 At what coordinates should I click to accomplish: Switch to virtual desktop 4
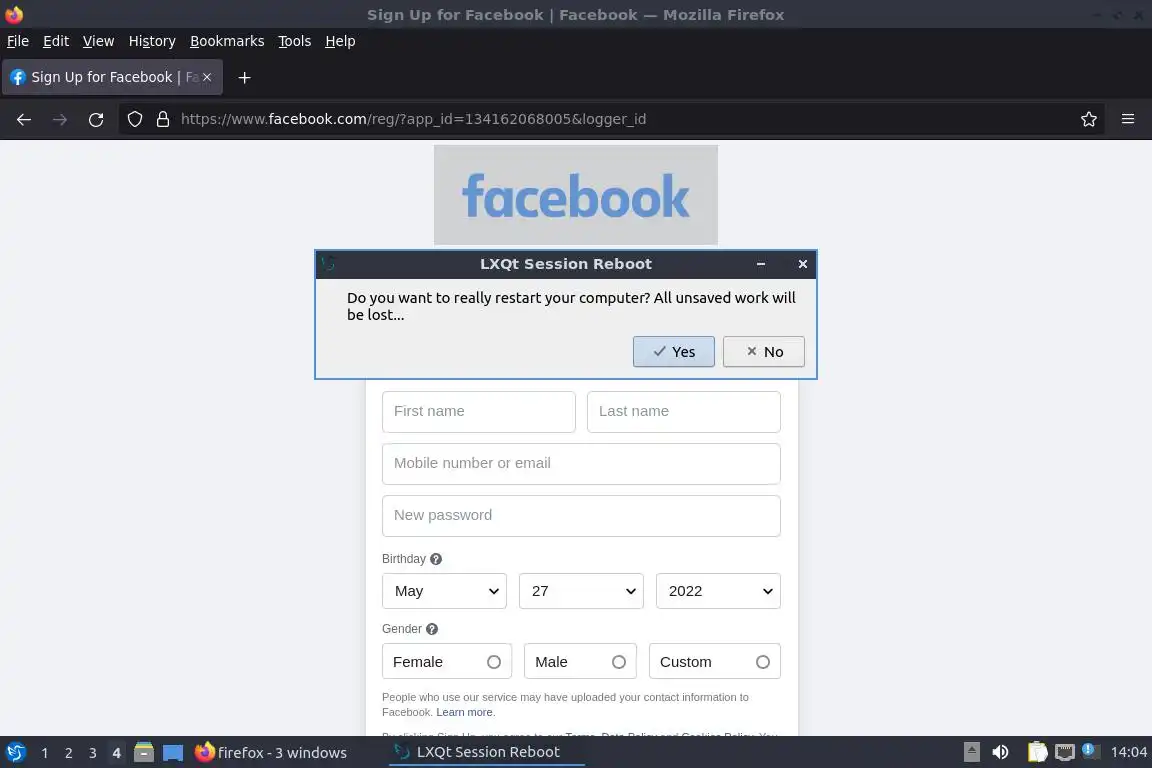pos(116,753)
